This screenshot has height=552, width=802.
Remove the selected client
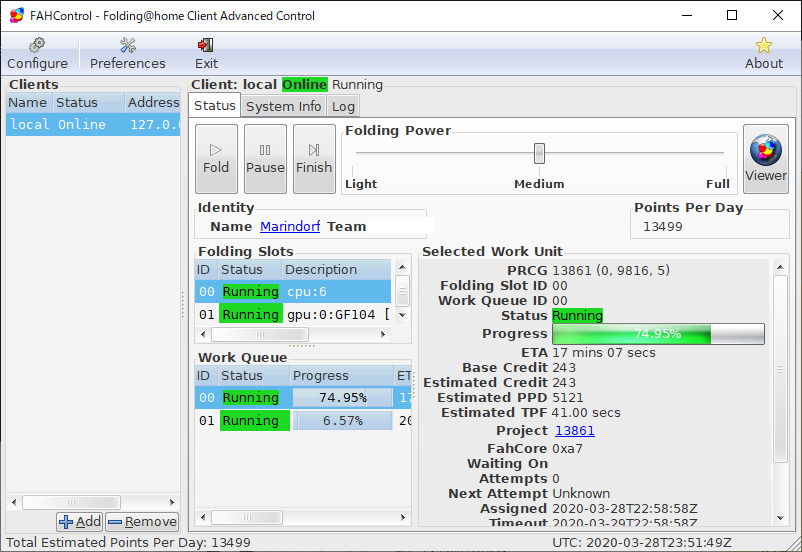(141, 521)
